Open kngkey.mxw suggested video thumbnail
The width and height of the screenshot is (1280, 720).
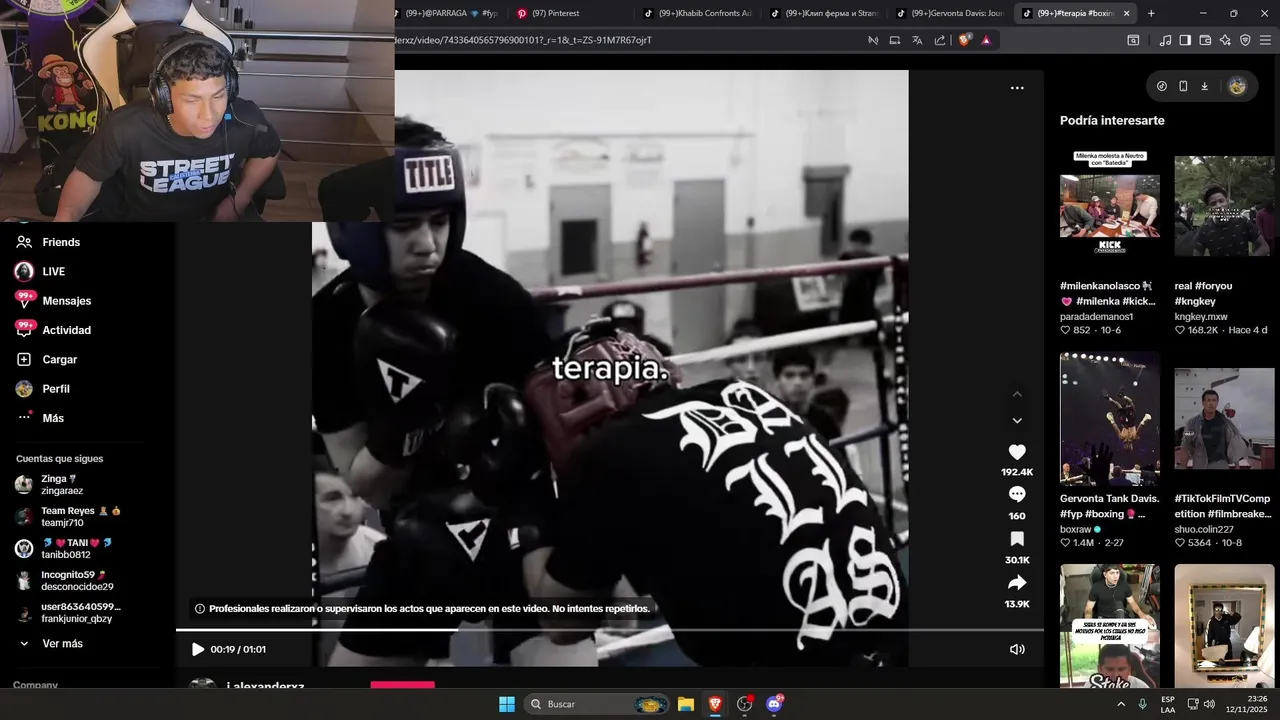[1224, 206]
